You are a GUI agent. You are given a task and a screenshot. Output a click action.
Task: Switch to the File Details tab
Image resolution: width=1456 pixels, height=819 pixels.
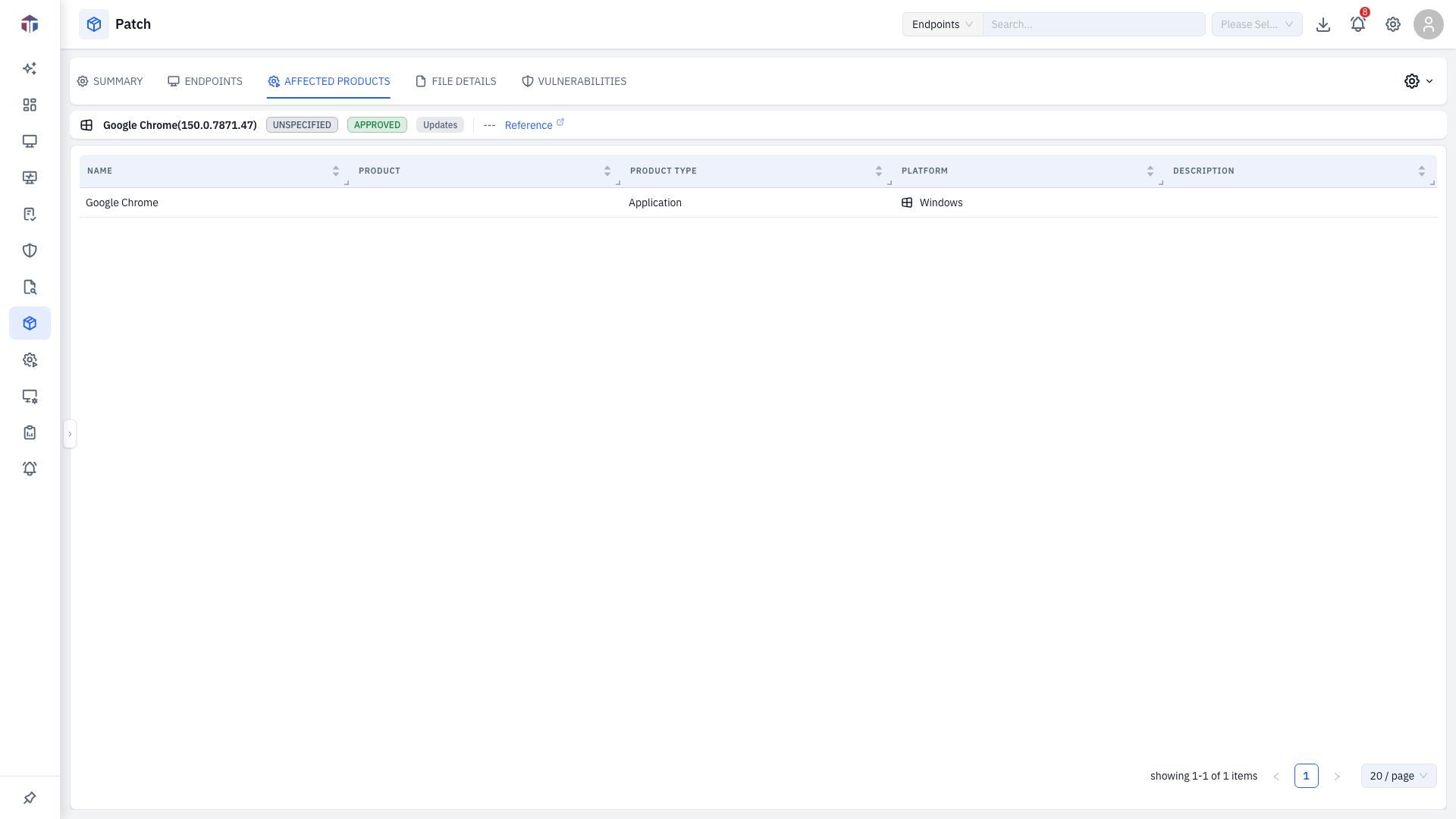pos(456,81)
